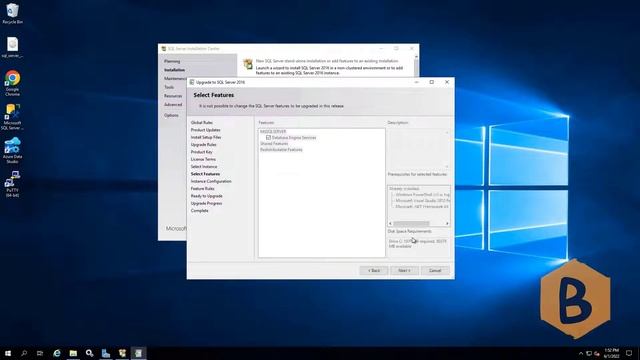The width and height of the screenshot is (640, 360).
Task: Maximize the Upgrade to SQL Server window
Action: [x=431, y=82]
